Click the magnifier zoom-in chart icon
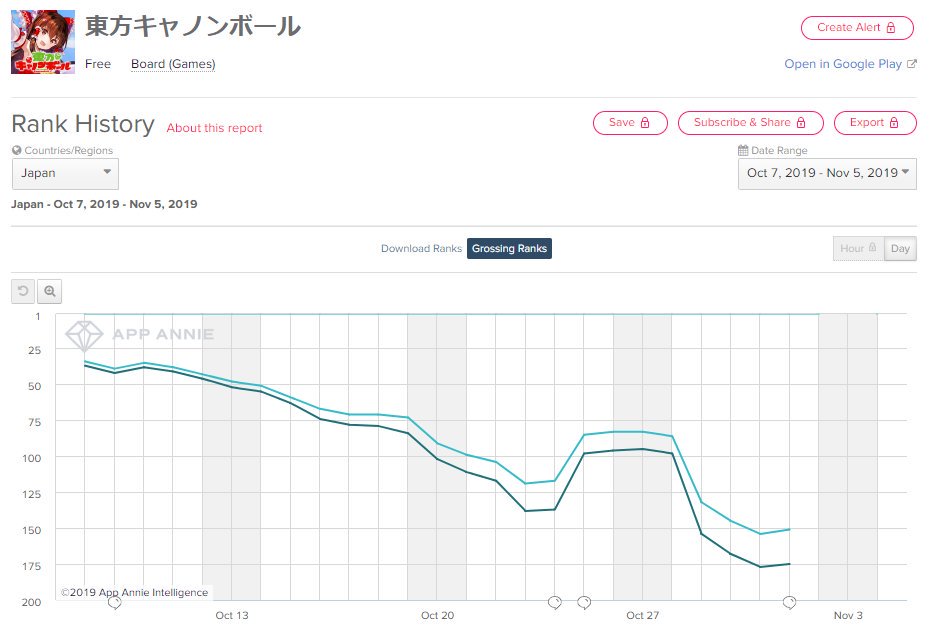The height and width of the screenshot is (627, 933). click(x=49, y=292)
